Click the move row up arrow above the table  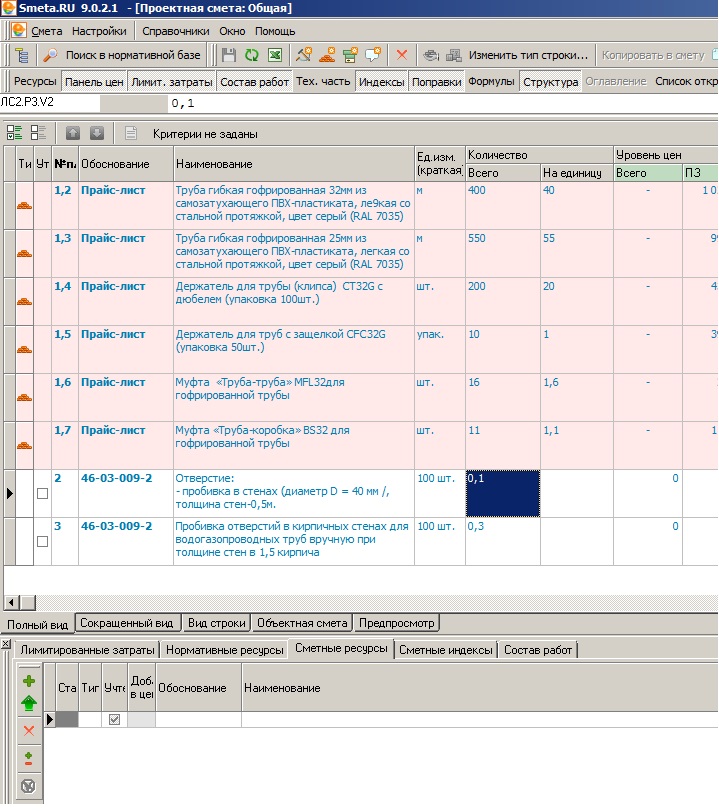[73, 133]
